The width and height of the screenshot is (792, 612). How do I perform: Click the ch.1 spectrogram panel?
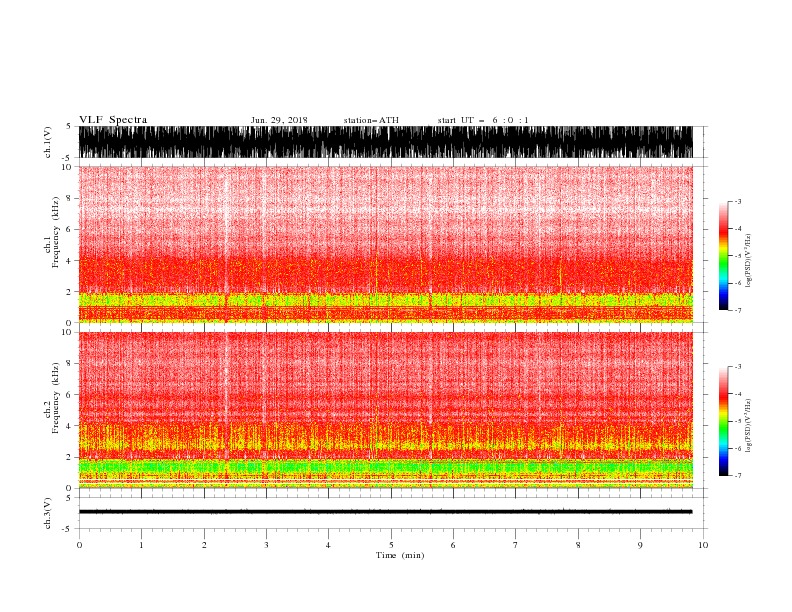(386, 244)
